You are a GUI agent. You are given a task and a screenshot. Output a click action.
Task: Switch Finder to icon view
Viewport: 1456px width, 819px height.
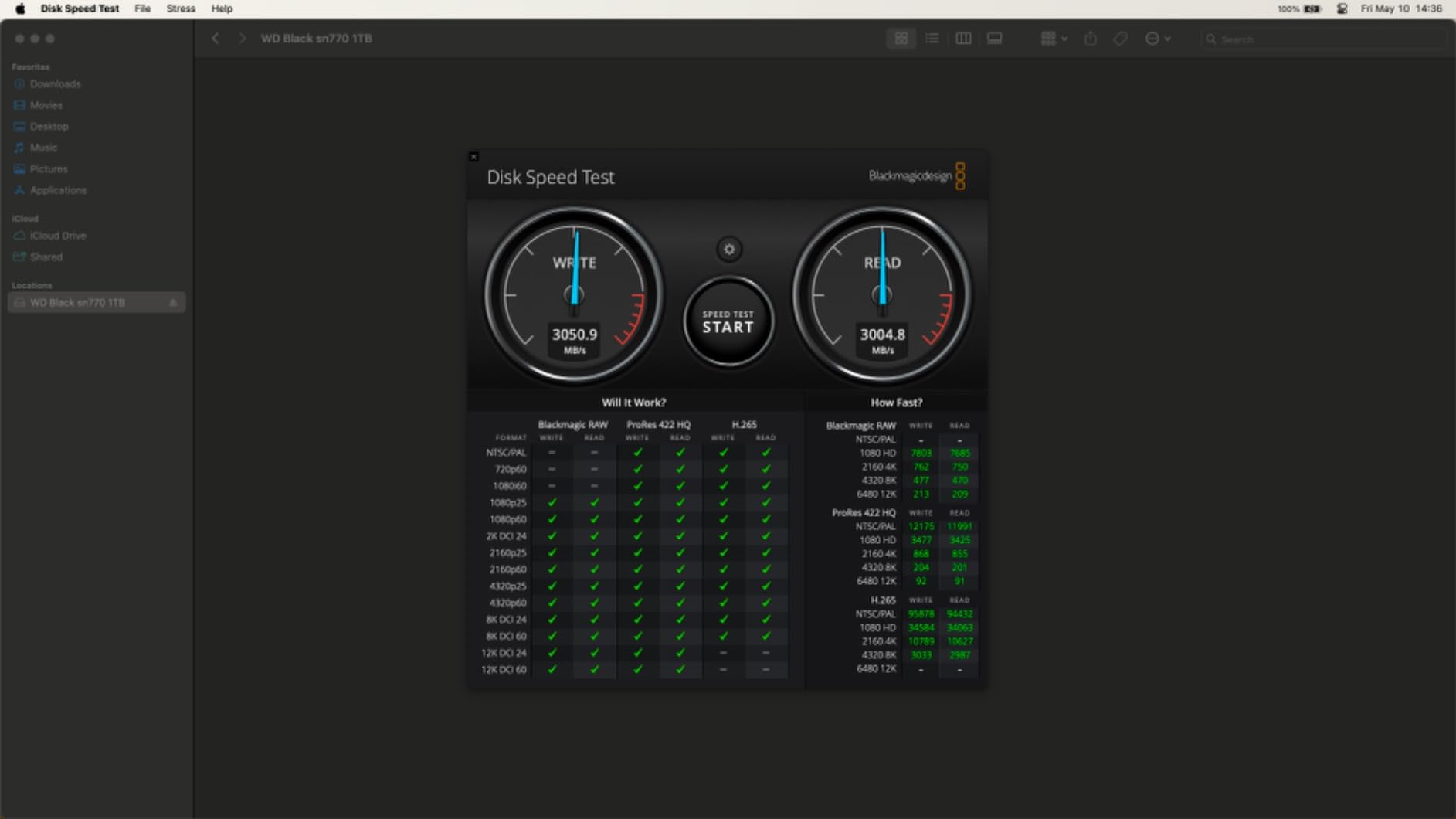pos(901,39)
